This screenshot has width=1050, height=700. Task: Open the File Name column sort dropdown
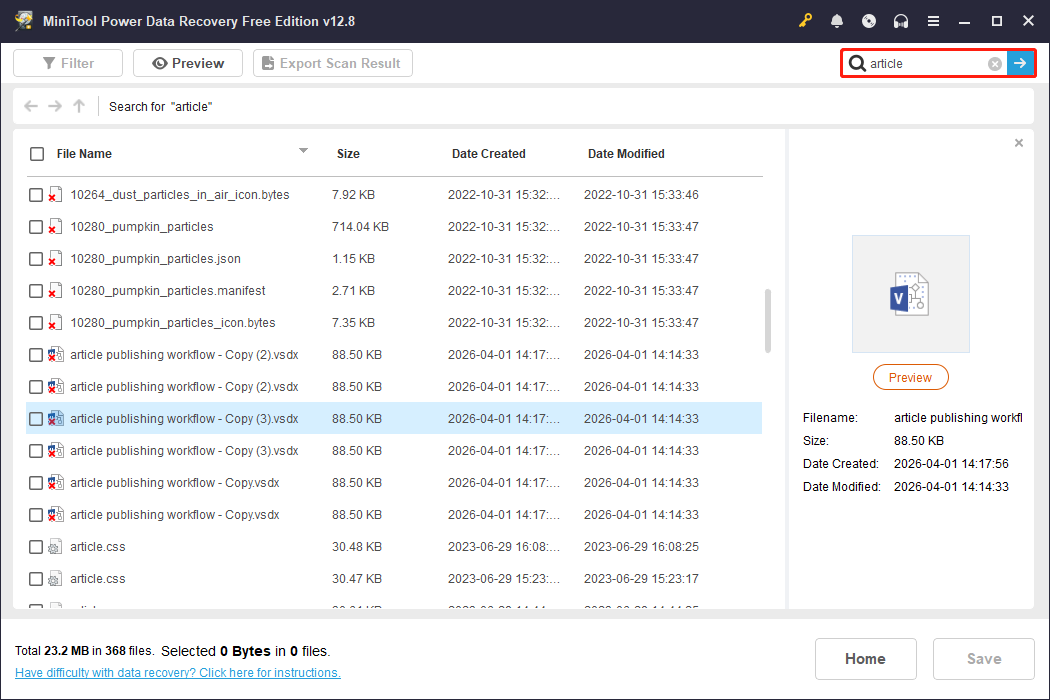(303, 151)
